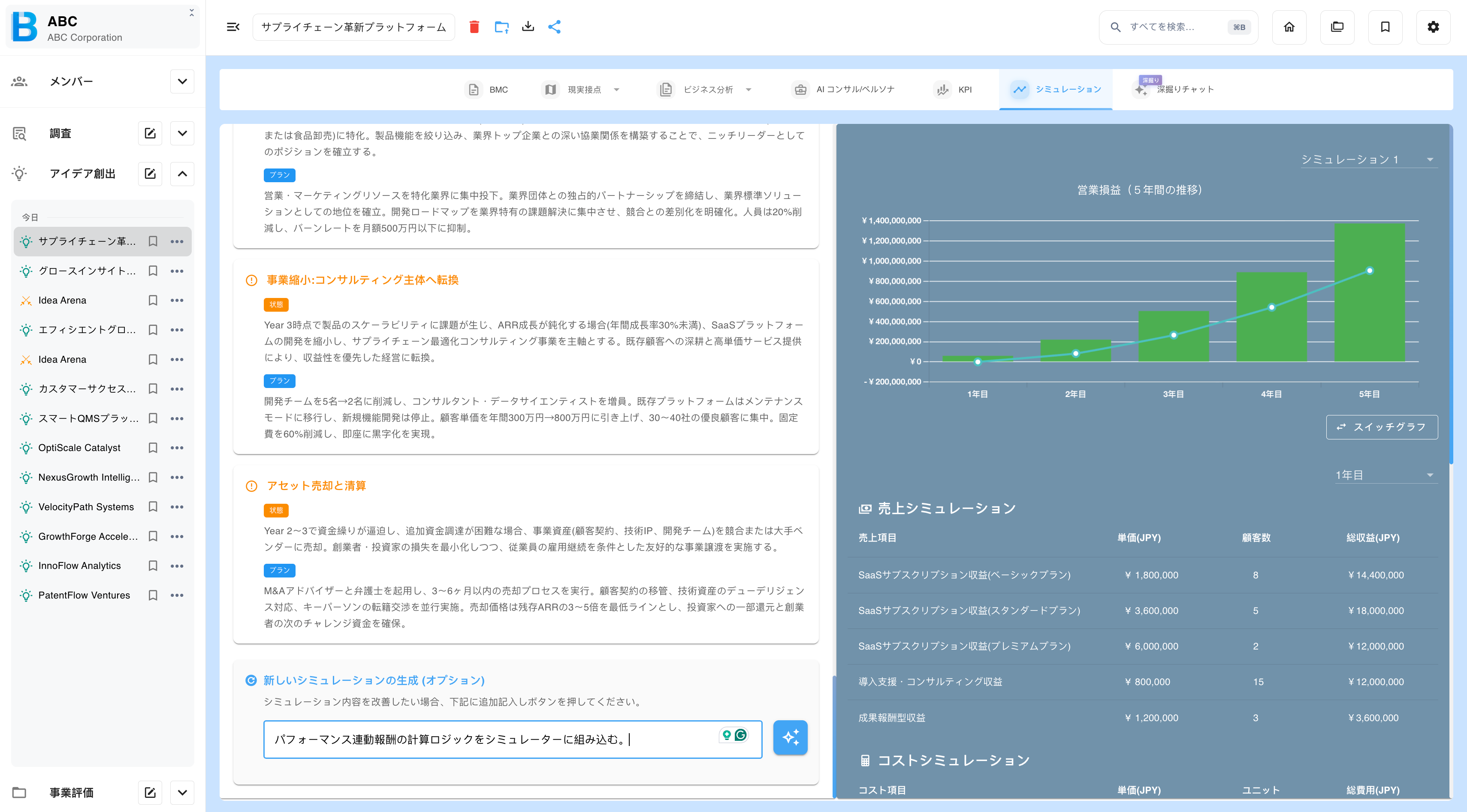This screenshot has height=812, width=1467.
Task: Bookmark the NexusGrowth Intellig... entry
Action: pyautogui.click(x=153, y=478)
